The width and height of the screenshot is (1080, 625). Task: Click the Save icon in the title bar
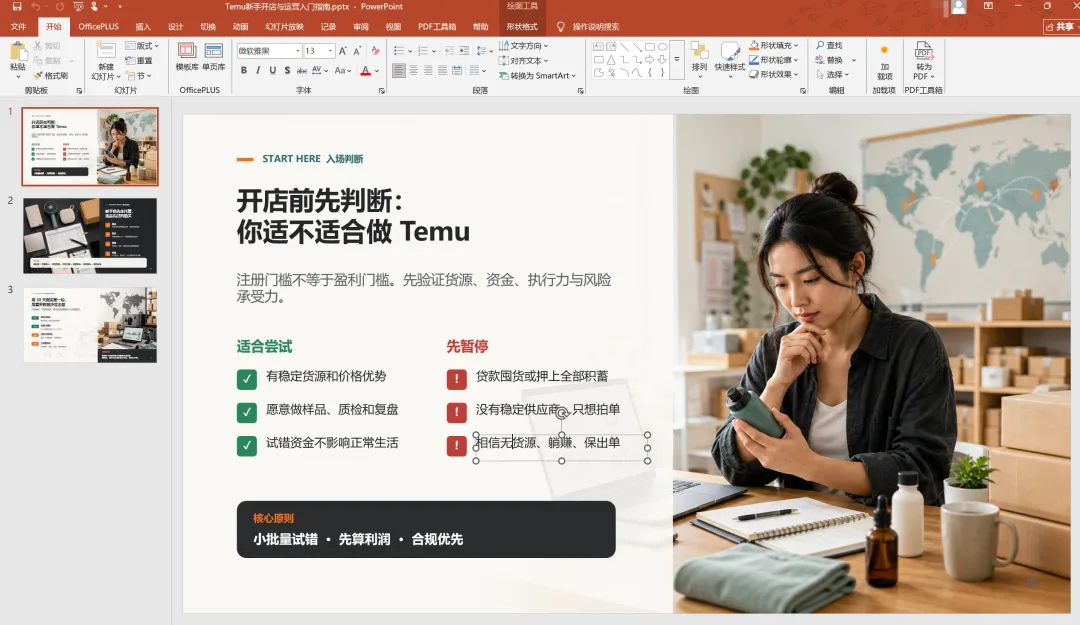[17, 6]
